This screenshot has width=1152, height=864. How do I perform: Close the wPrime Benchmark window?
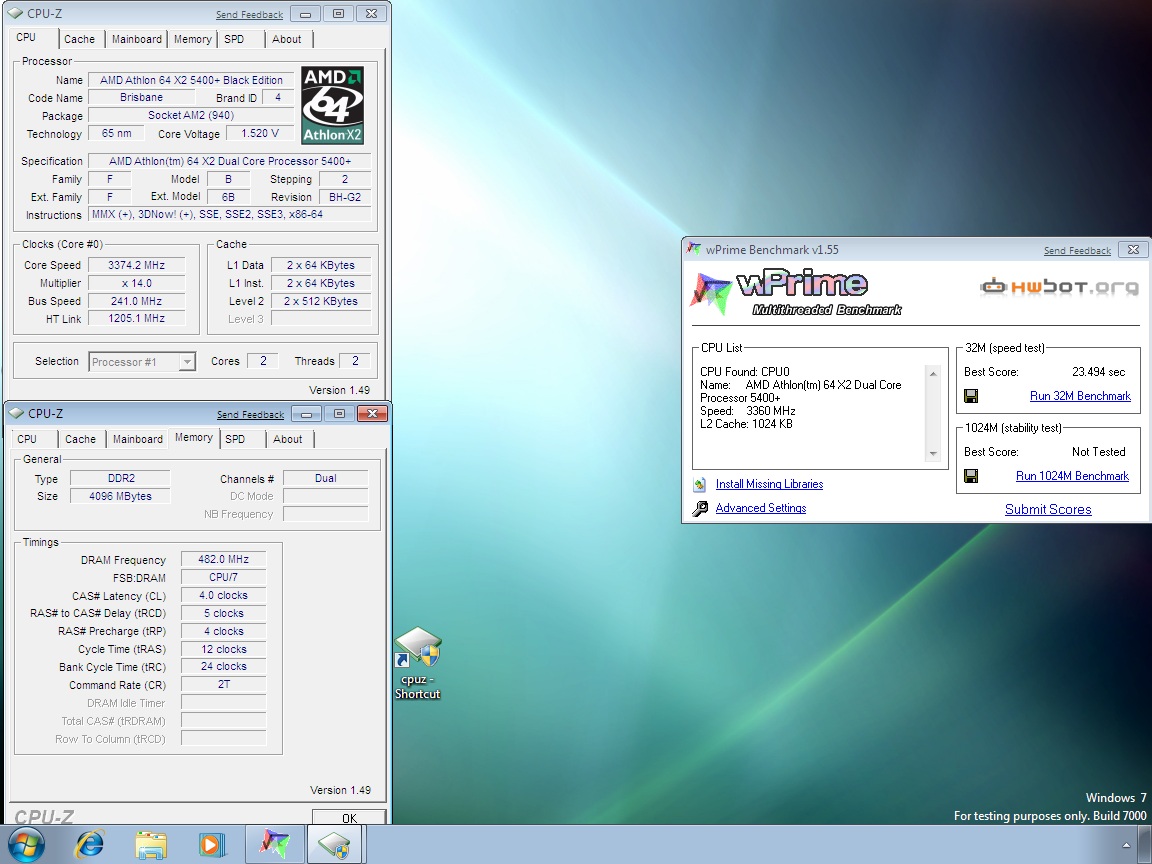(x=1133, y=250)
